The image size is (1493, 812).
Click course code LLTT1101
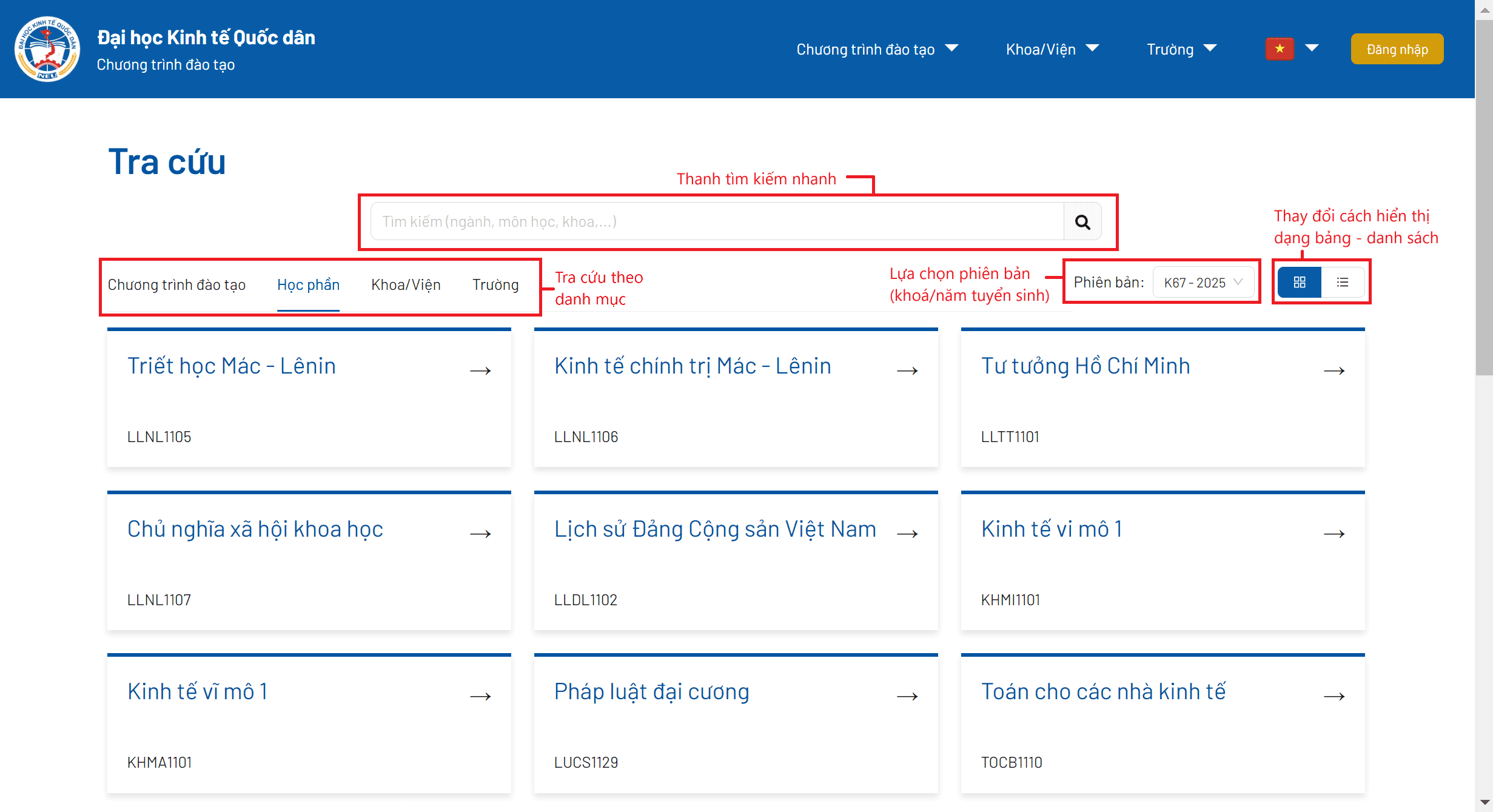click(x=1010, y=437)
